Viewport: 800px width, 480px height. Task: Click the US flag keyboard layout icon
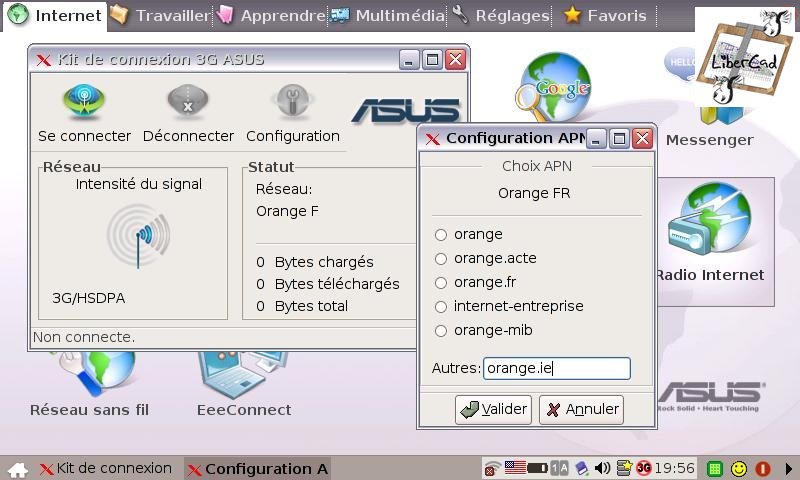point(515,466)
